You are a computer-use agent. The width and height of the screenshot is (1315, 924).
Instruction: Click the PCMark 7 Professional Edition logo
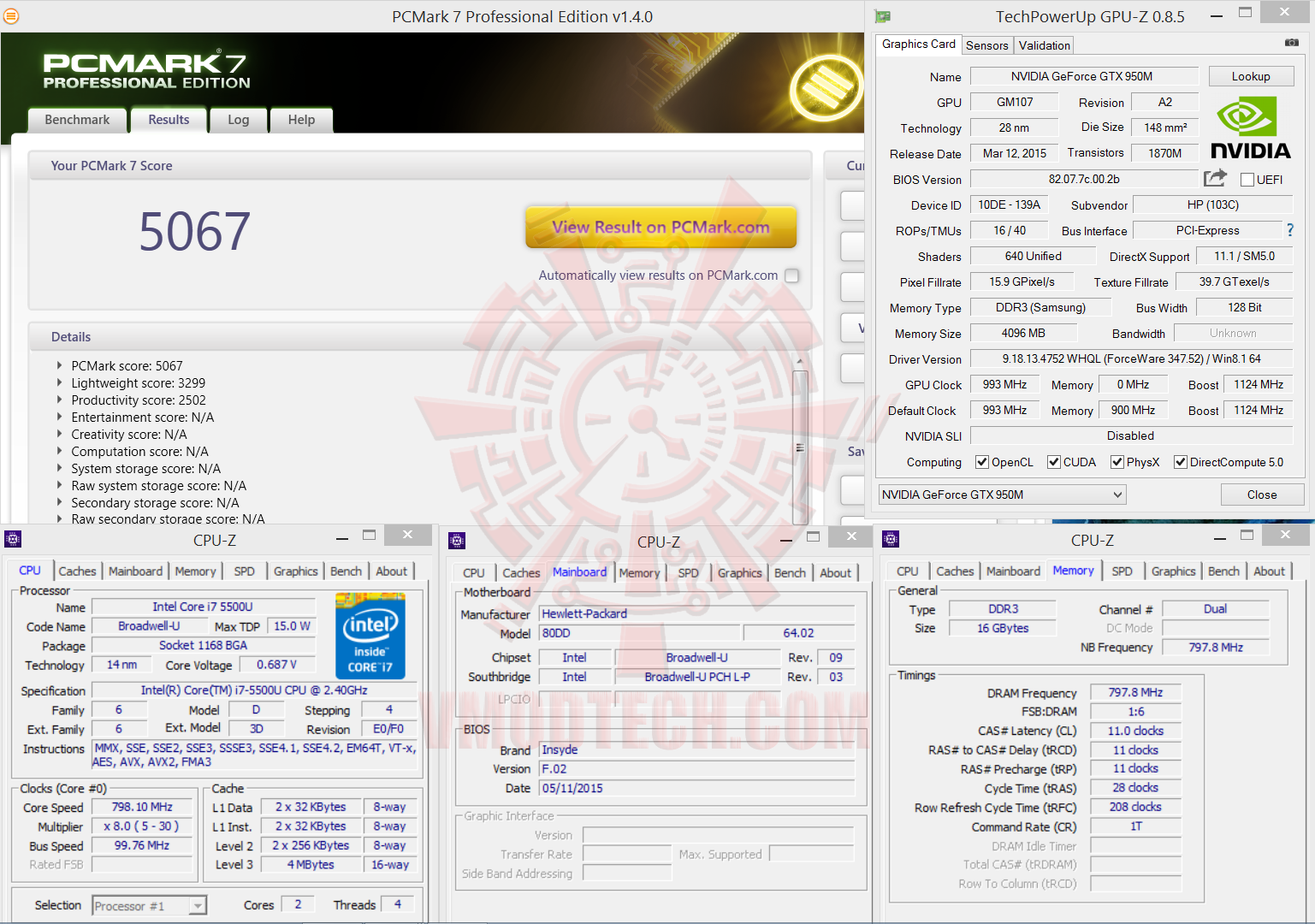tap(146, 70)
